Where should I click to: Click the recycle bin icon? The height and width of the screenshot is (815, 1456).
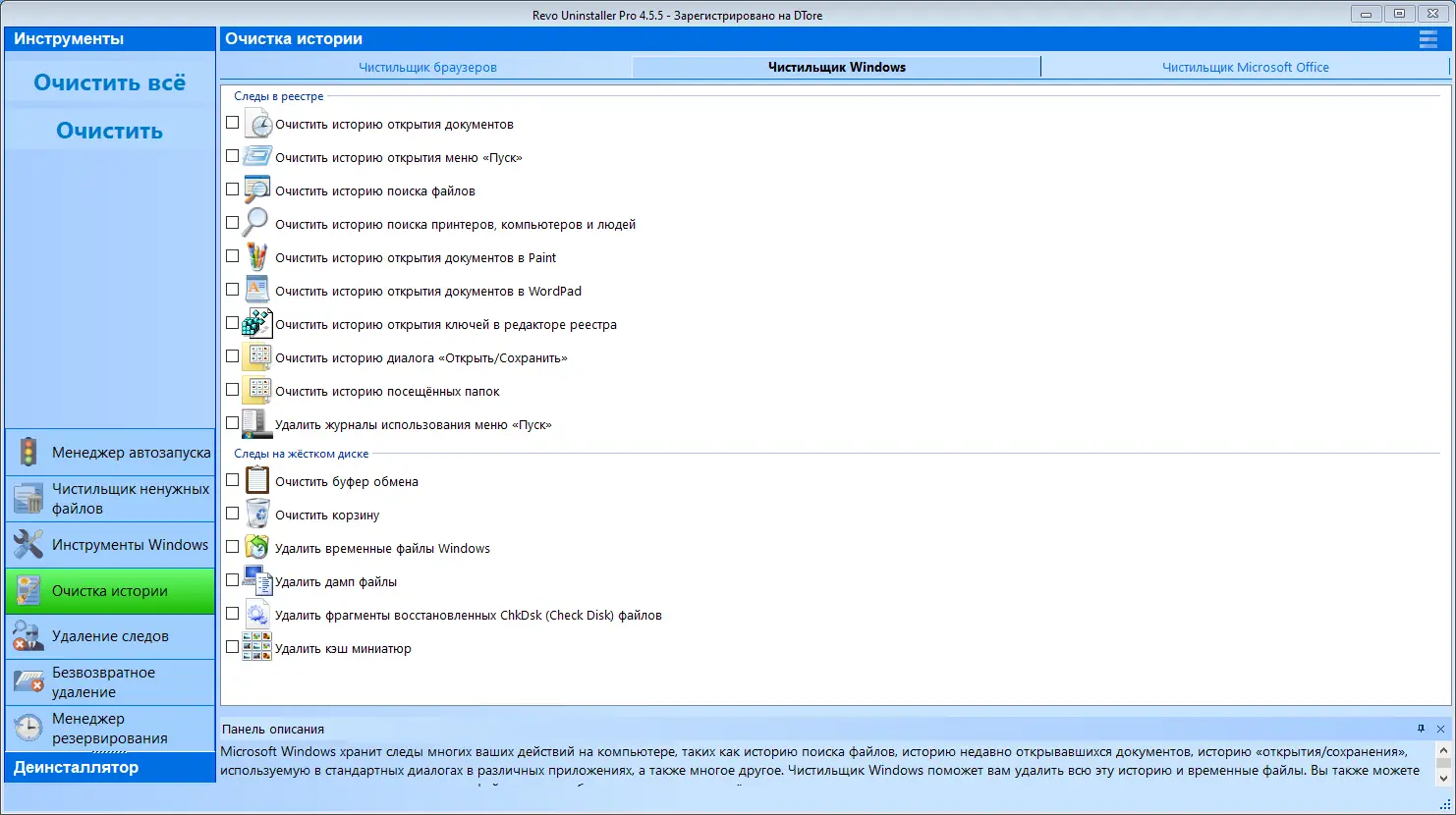click(257, 515)
